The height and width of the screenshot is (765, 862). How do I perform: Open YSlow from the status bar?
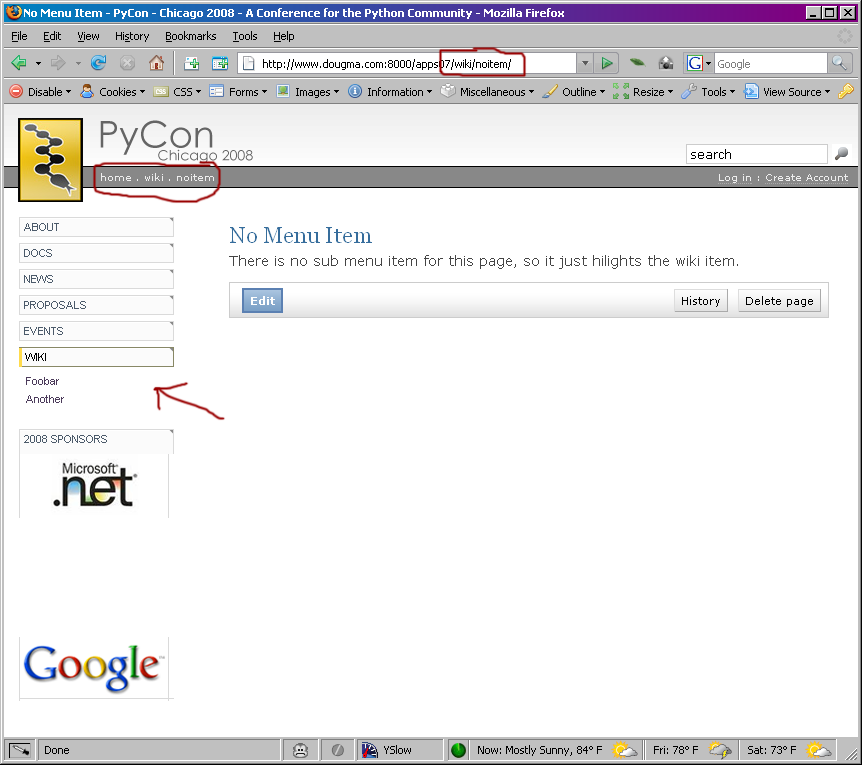click(x=400, y=750)
